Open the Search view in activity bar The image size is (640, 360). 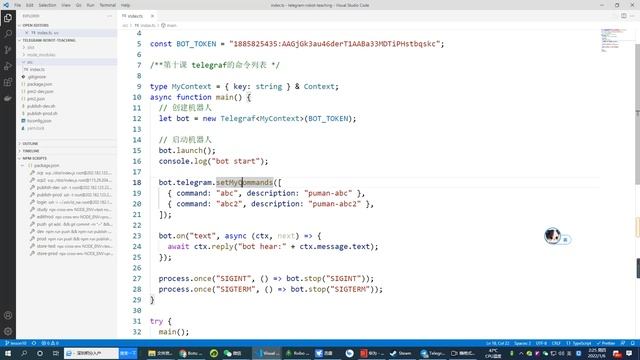8,34
